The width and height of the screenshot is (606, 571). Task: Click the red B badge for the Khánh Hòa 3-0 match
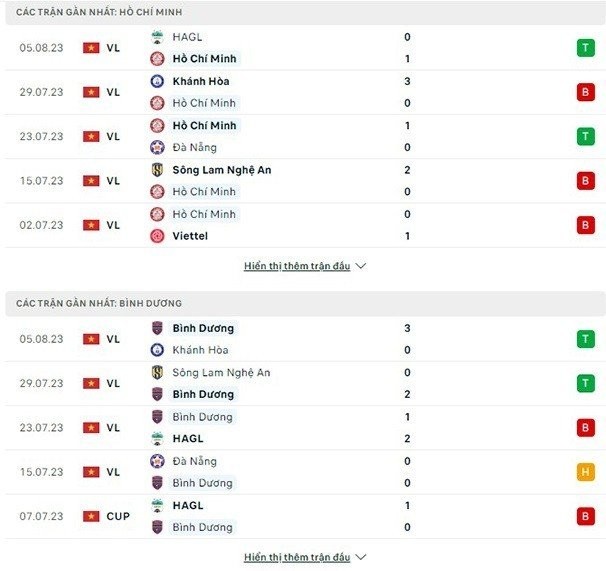(585, 92)
